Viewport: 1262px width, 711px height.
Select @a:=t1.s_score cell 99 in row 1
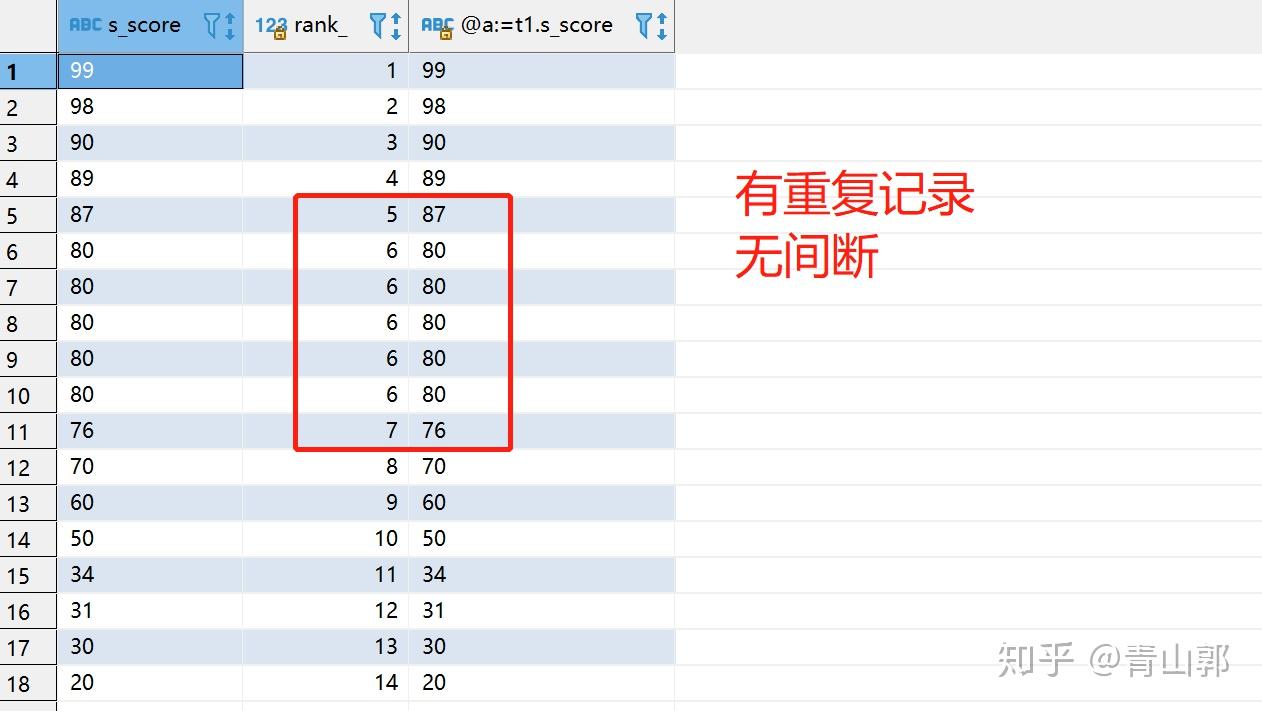pos(542,71)
